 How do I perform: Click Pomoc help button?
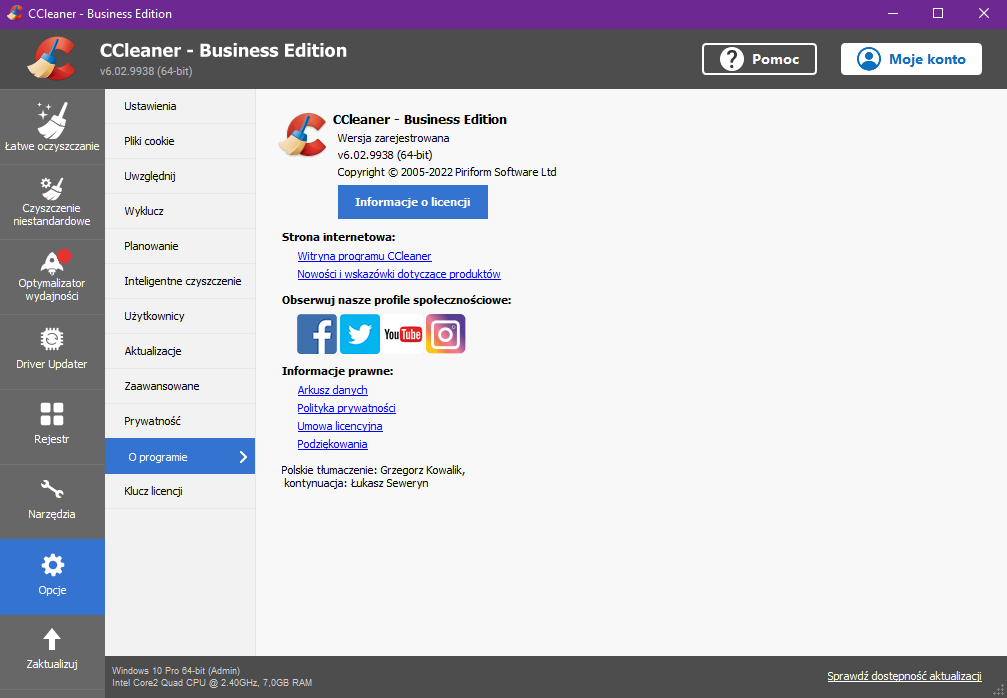tap(759, 59)
